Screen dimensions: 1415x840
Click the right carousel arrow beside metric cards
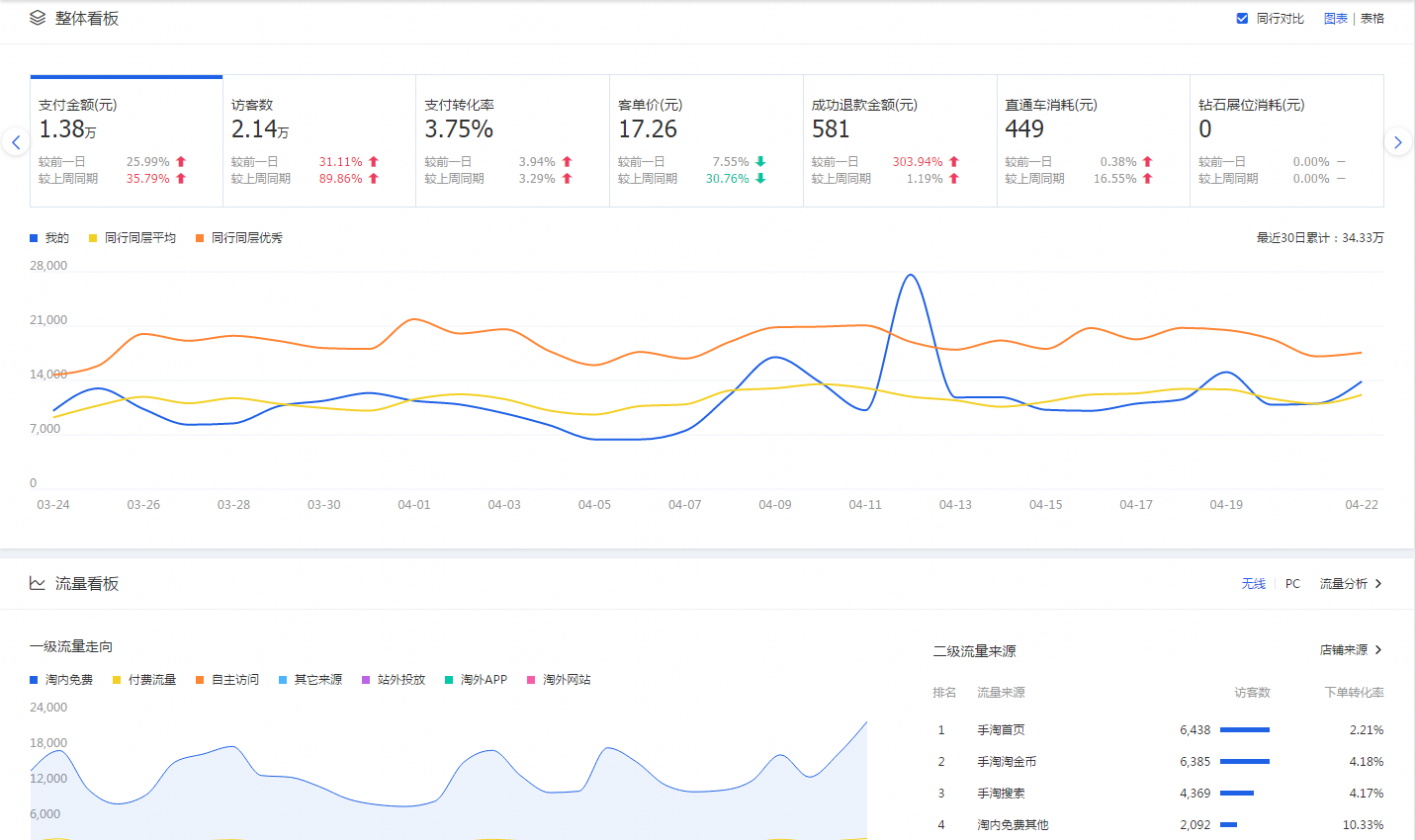tap(1397, 142)
